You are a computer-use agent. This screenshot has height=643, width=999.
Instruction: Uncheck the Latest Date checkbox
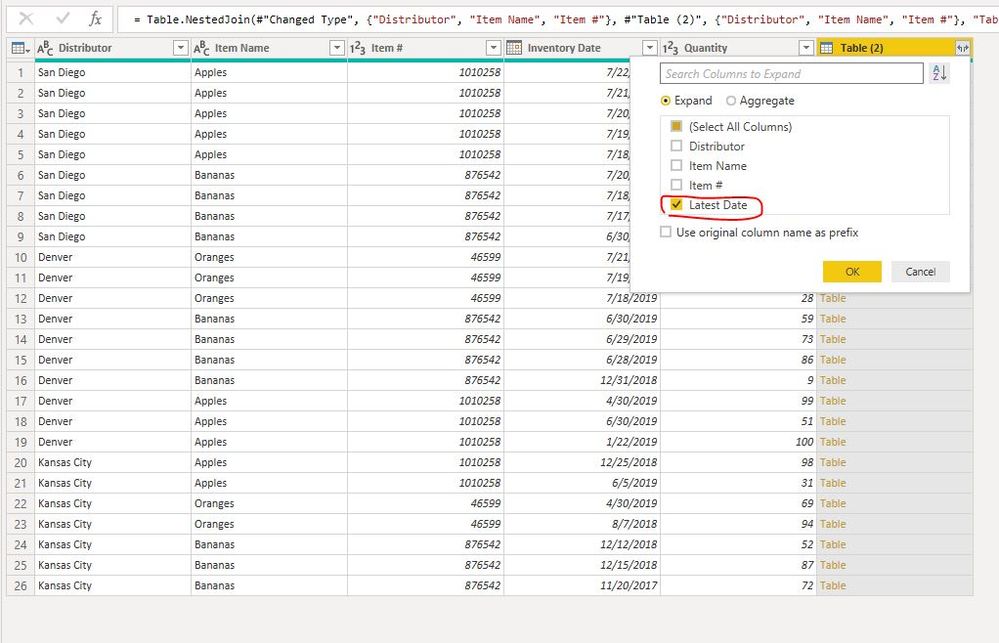pos(676,205)
